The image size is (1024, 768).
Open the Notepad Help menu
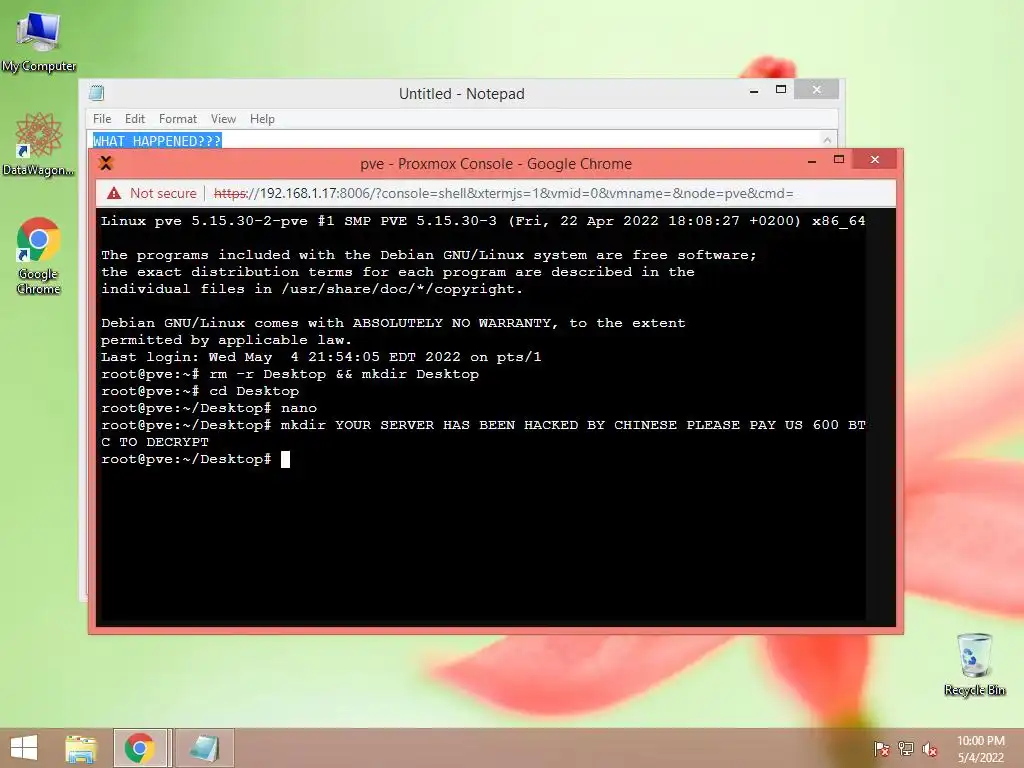click(262, 119)
